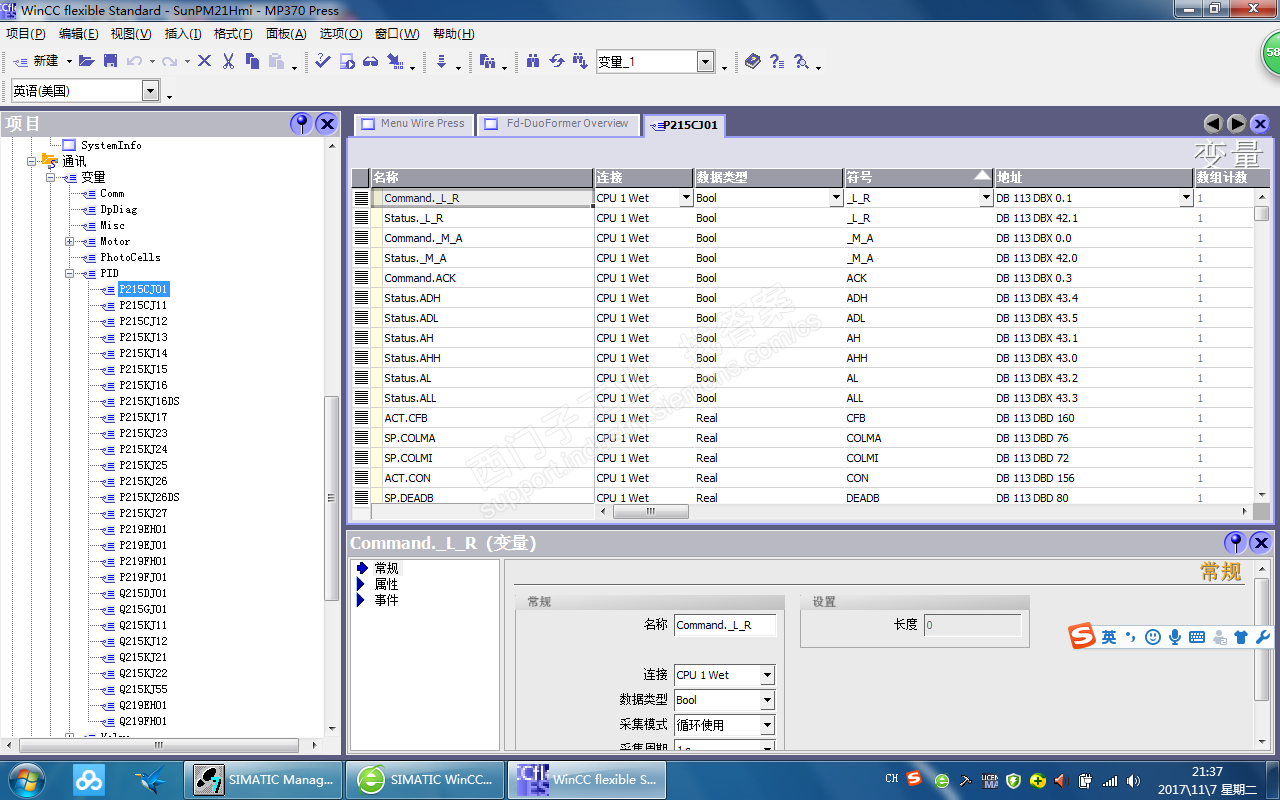Paste using the clipboard toolbar icon

pyautogui.click(x=276, y=61)
